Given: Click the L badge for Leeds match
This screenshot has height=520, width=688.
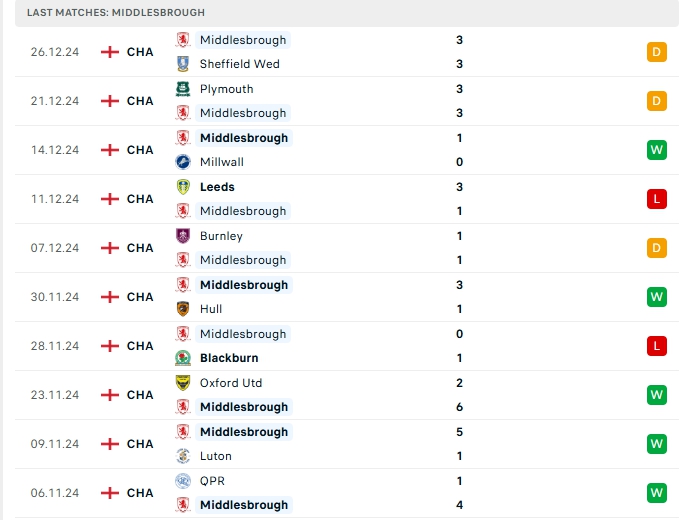Looking at the screenshot, I should click(656, 199).
